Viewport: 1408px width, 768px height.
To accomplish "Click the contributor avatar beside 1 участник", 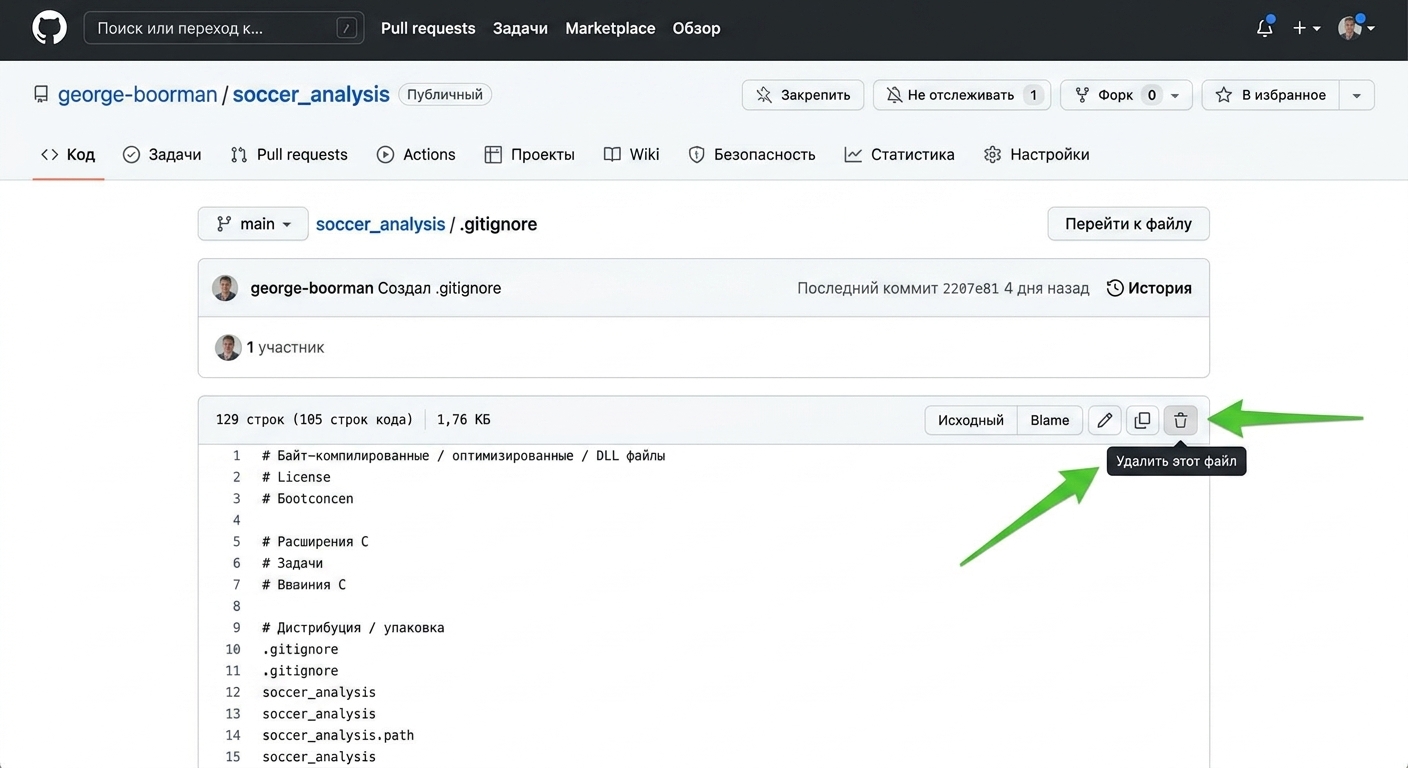I will tap(228, 347).
